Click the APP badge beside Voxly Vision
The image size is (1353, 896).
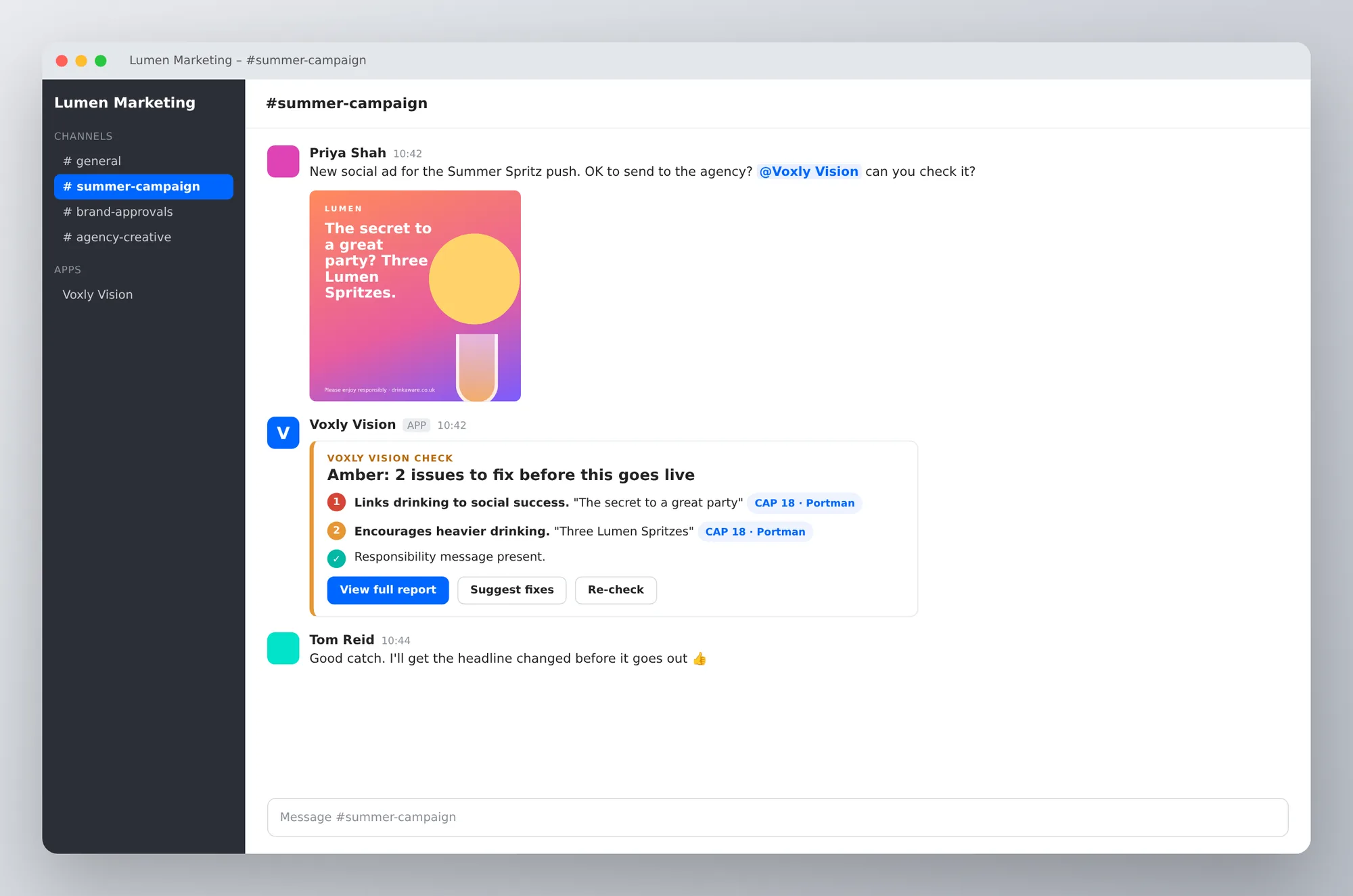(x=417, y=425)
